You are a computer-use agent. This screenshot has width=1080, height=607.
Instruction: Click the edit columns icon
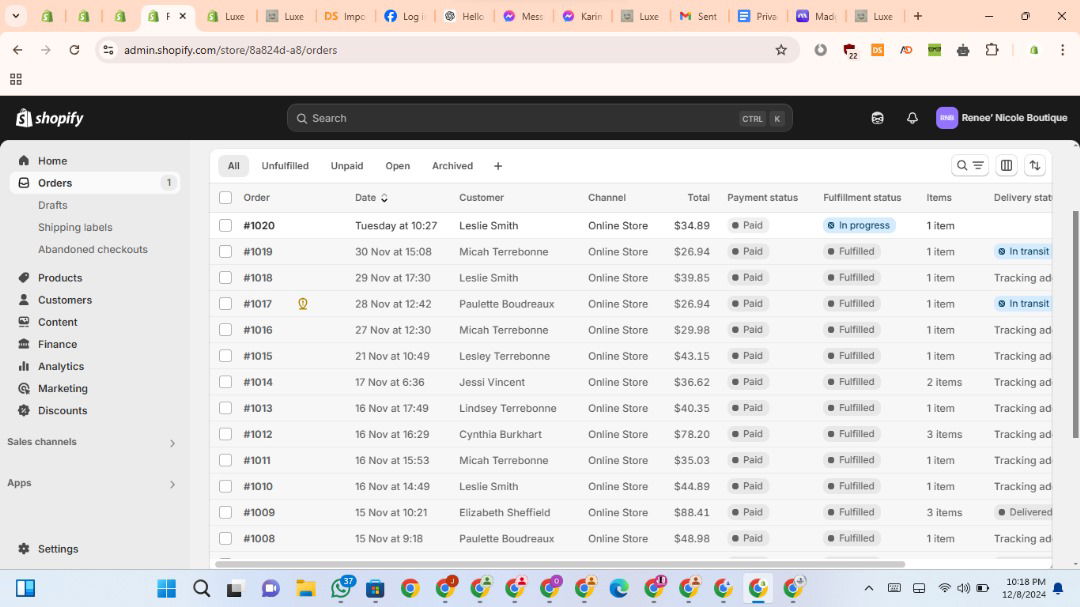tap(1006, 166)
